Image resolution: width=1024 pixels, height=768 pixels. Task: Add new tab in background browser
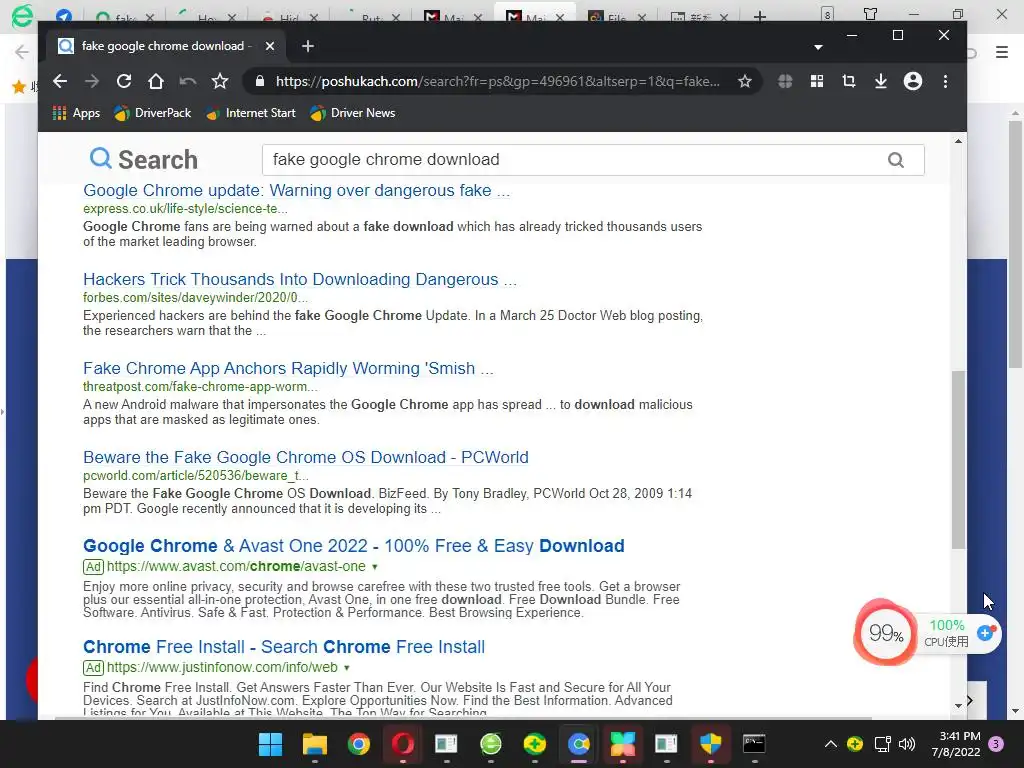click(760, 16)
